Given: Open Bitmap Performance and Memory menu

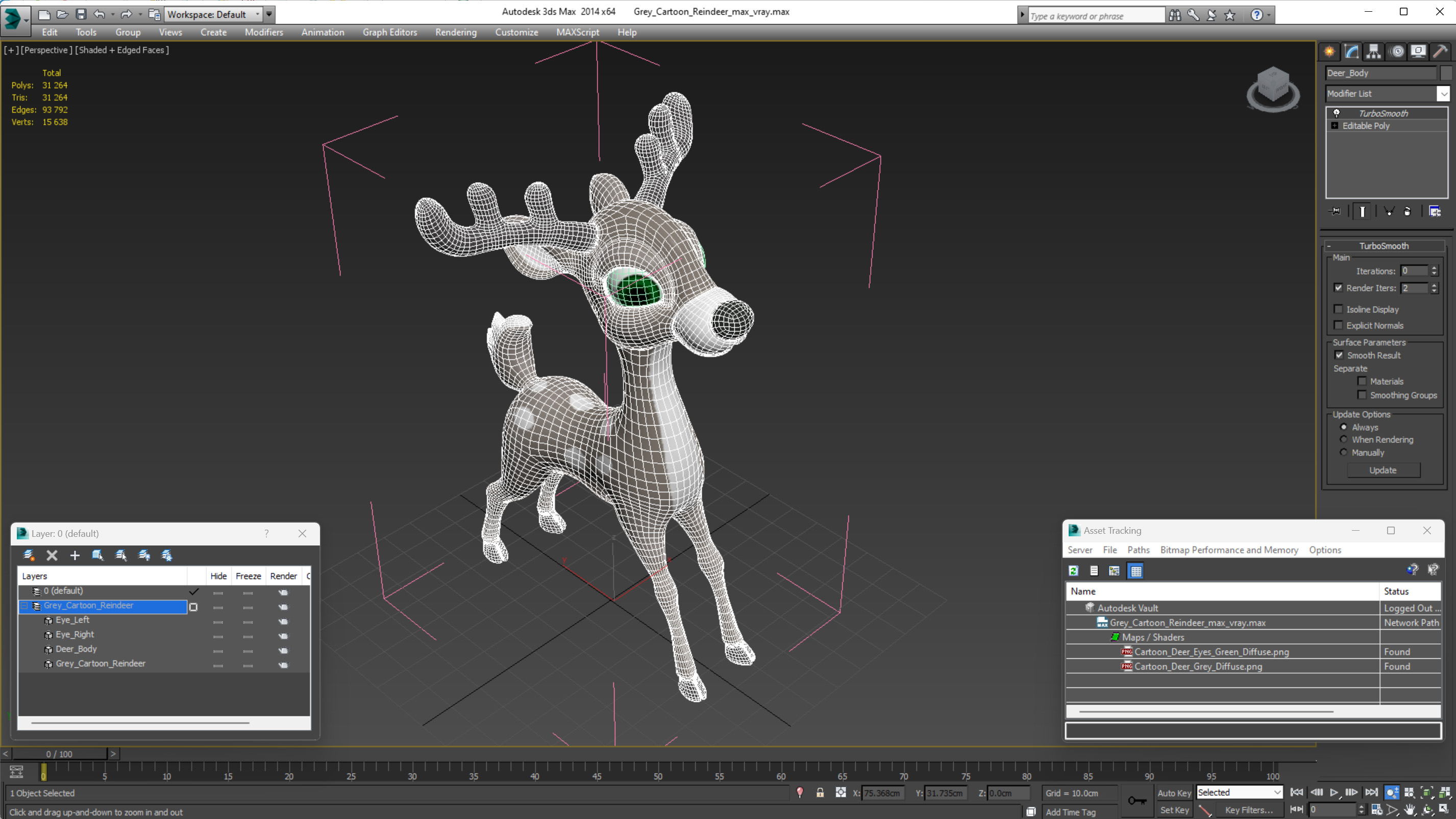Looking at the screenshot, I should click(x=1229, y=550).
